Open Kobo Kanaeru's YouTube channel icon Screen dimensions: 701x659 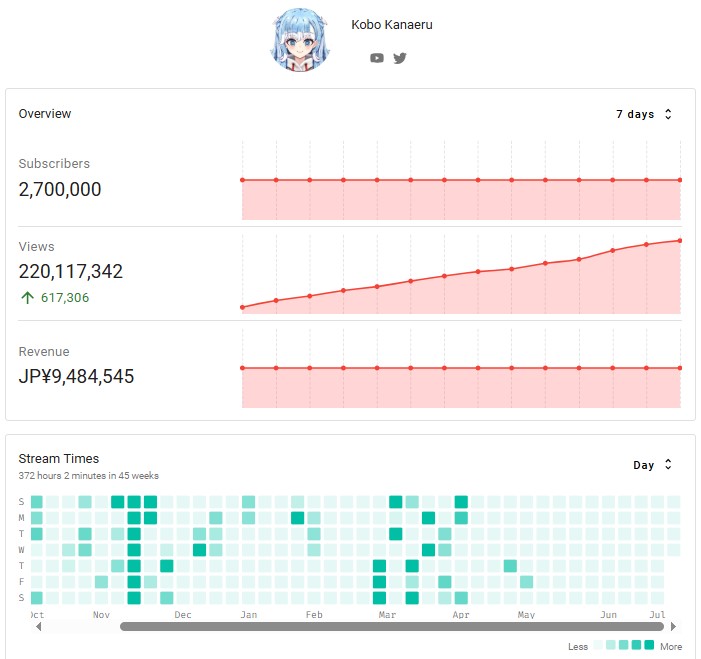pyautogui.click(x=376, y=58)
